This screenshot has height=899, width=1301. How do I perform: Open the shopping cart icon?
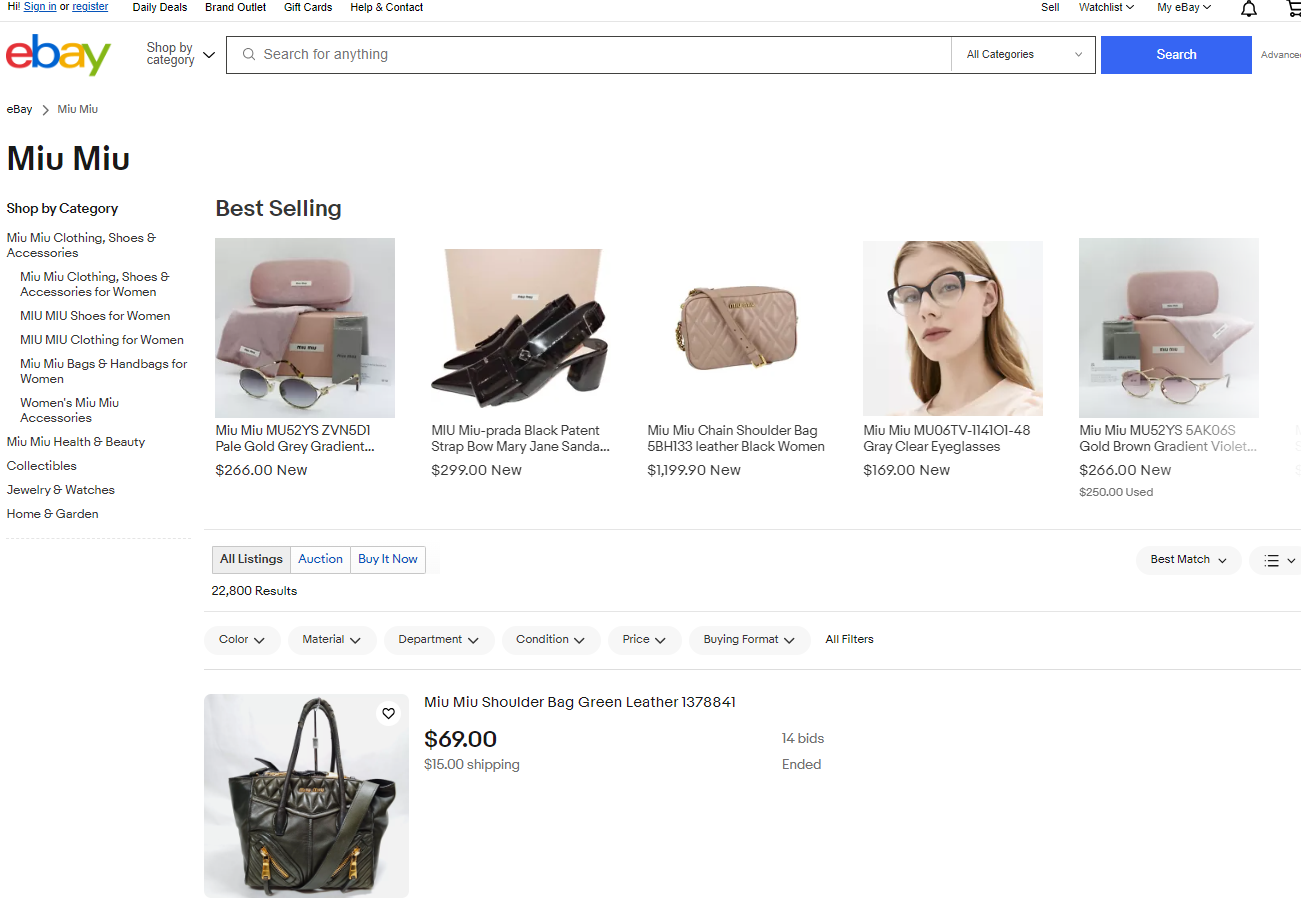(x=1293, y=8)
